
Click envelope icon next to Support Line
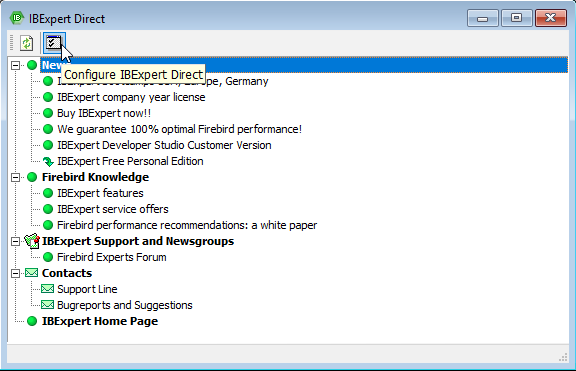[x=47, y=289]
